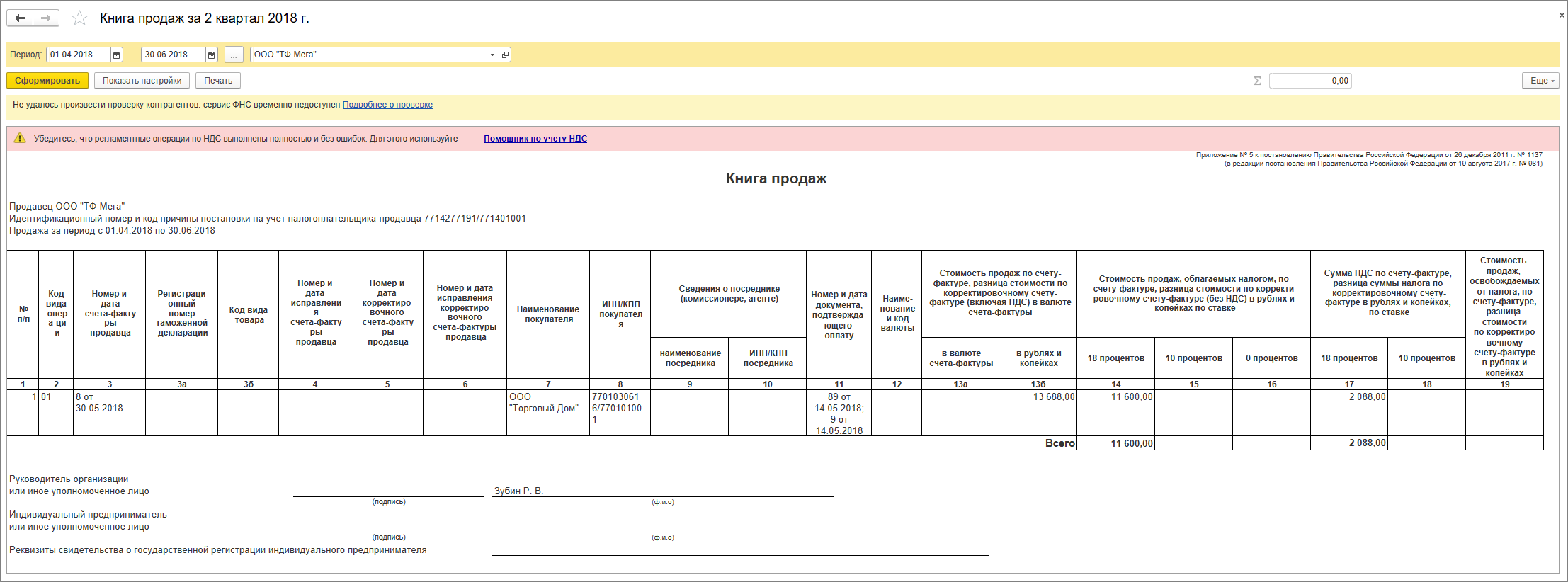Open organization card with the open icon

pos(505,55)
